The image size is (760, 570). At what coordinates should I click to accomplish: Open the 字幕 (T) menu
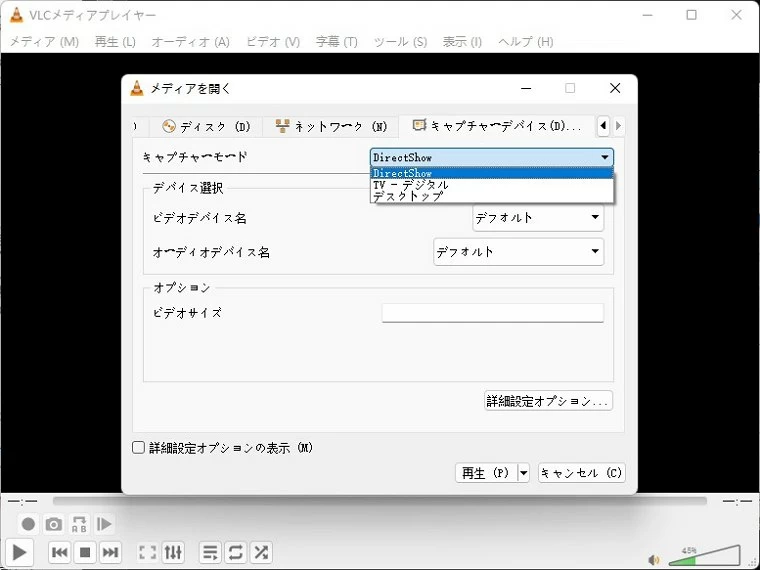(336, 42)
